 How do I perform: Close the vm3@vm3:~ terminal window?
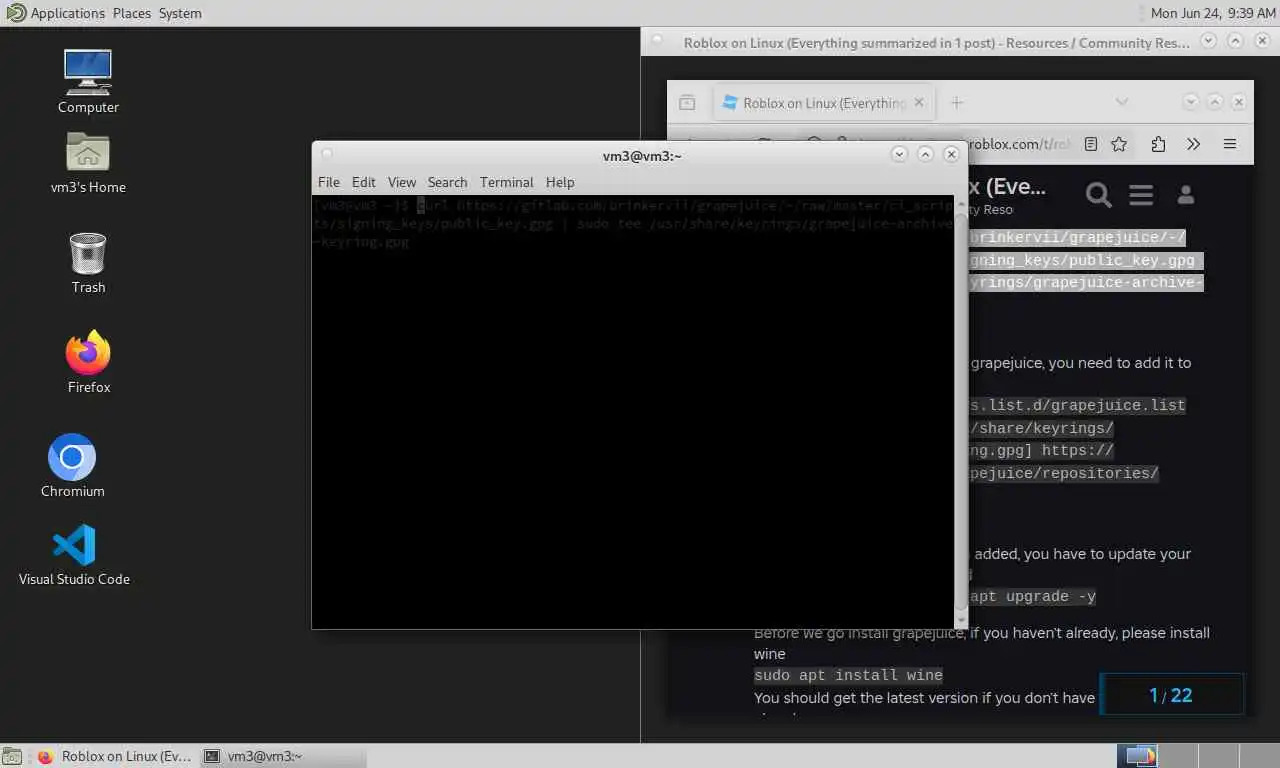951,154
